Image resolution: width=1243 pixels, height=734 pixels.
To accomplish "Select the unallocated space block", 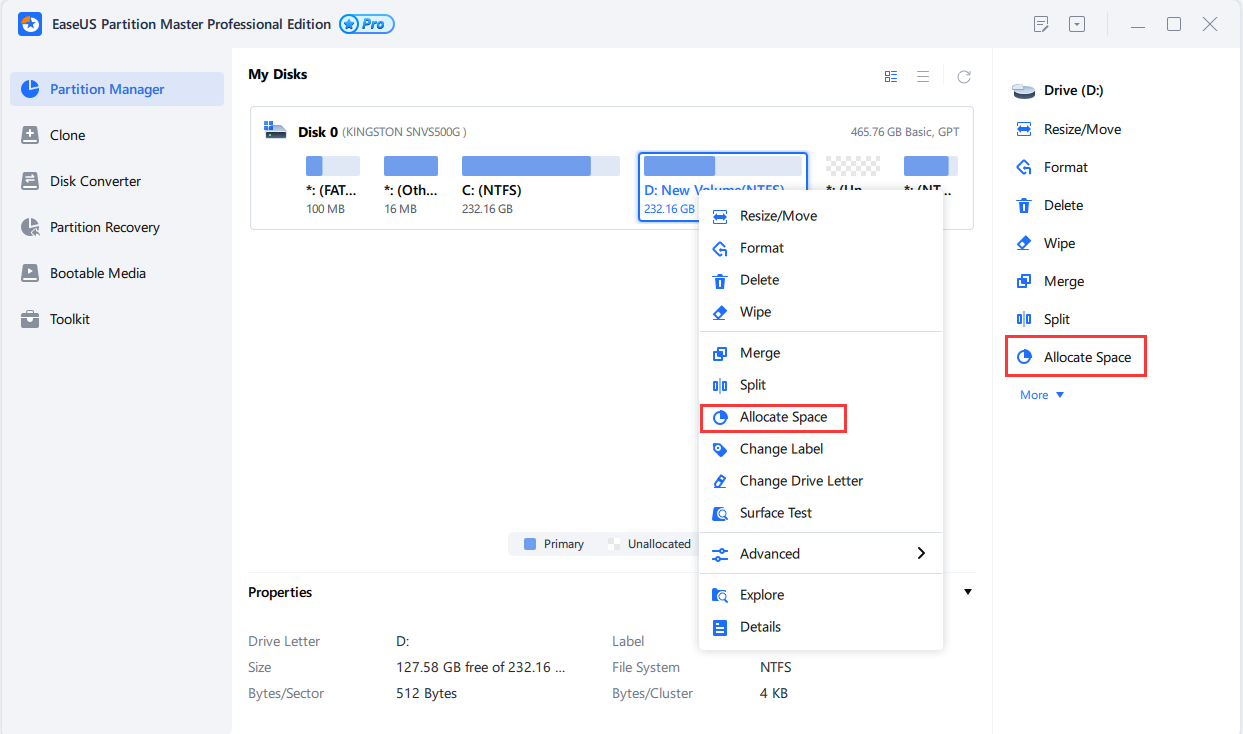I will coord(853,166).
